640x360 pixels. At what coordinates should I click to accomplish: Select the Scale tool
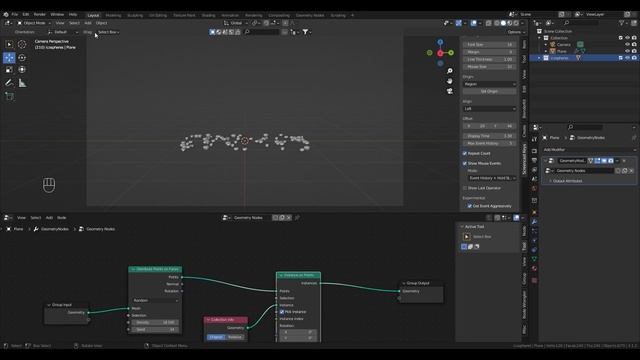pos(9,70)
